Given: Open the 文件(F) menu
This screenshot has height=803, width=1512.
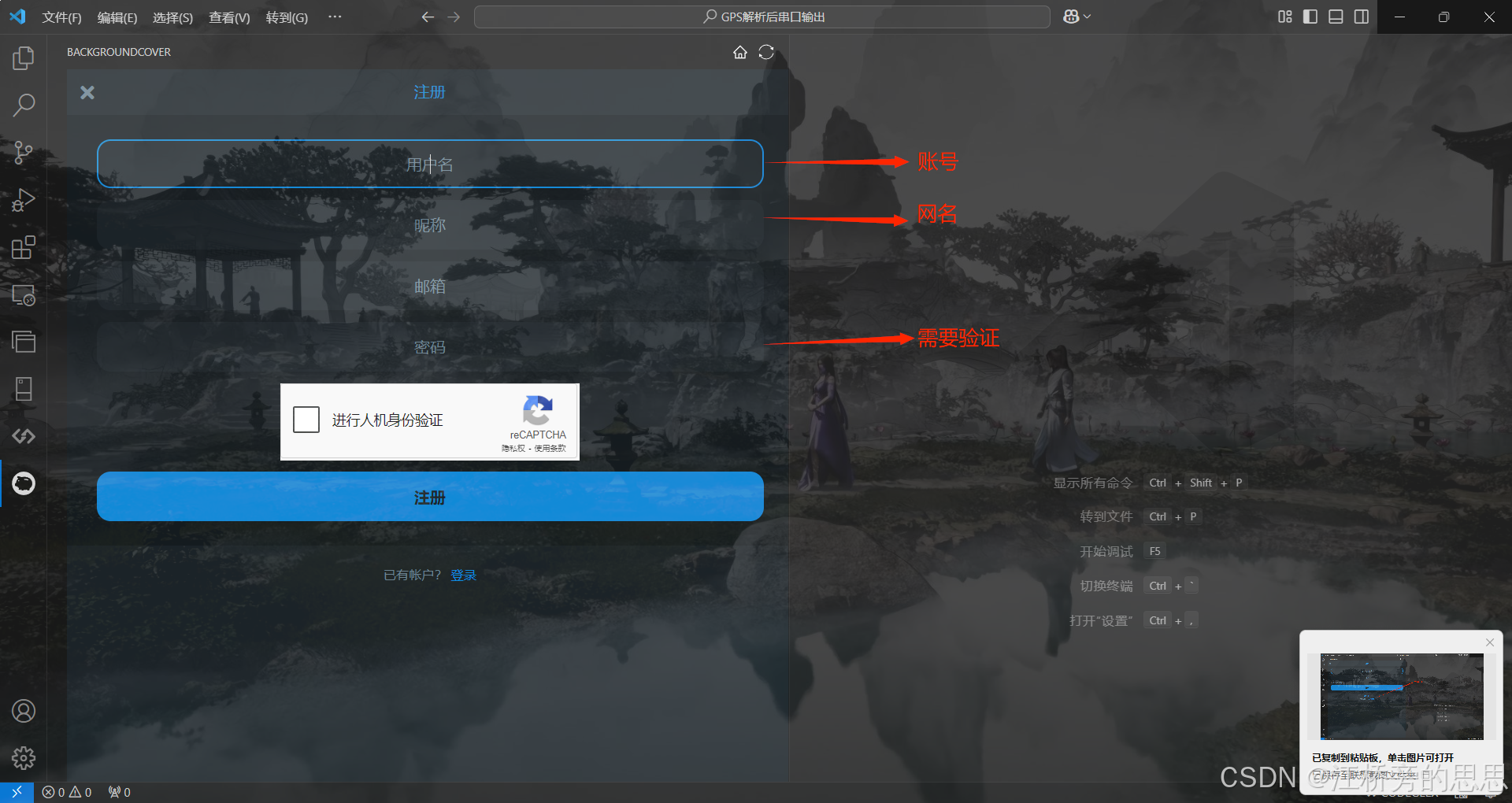Looking at the screenshot, I should click(61, 17).
